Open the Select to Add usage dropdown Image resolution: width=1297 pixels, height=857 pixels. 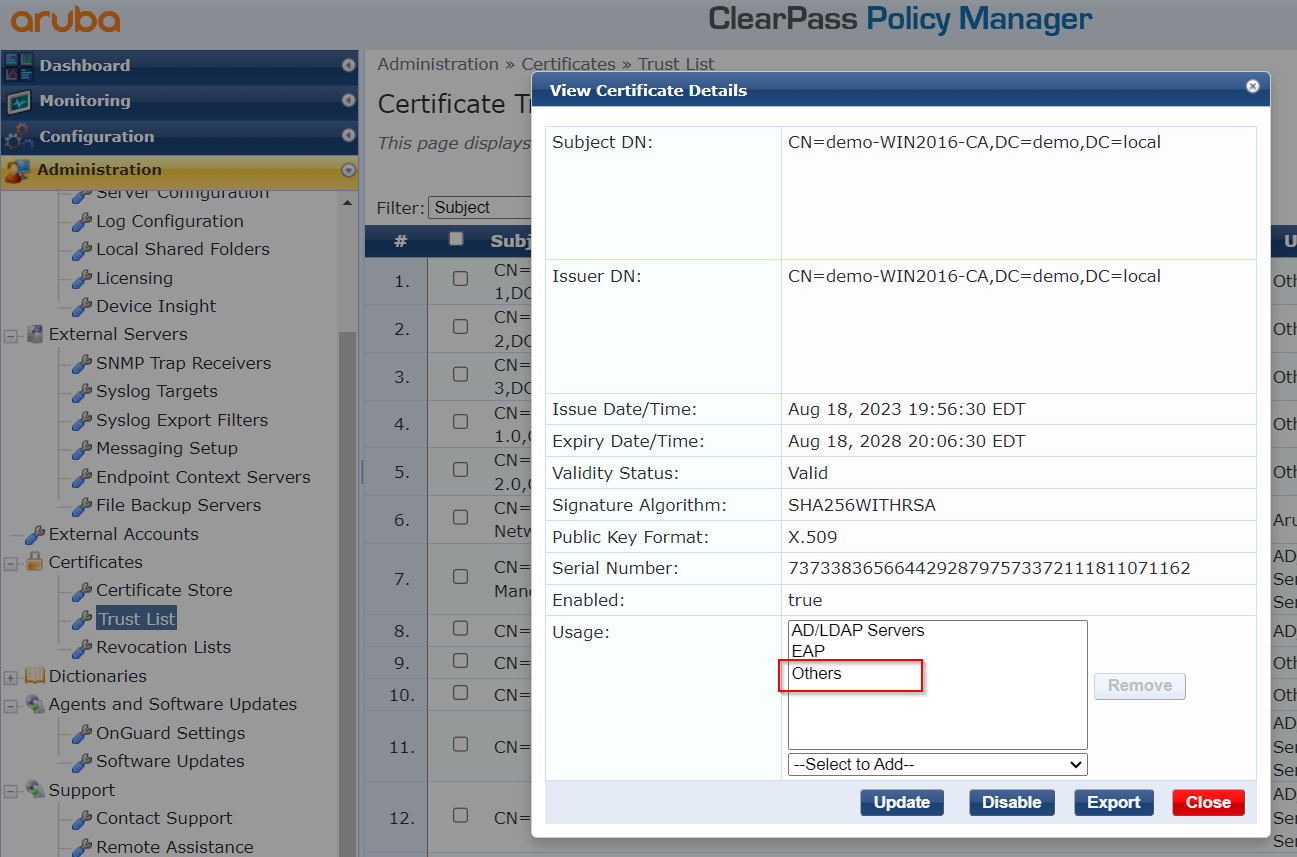click(x=937, y=764)
